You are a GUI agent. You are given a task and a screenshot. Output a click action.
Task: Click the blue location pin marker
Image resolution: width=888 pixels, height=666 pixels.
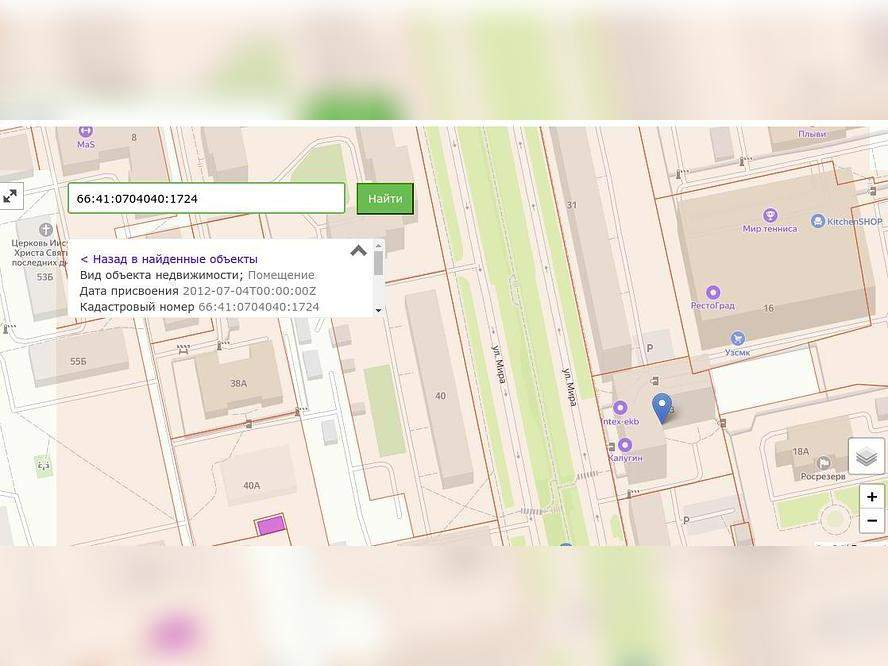(x=661, y=408)
